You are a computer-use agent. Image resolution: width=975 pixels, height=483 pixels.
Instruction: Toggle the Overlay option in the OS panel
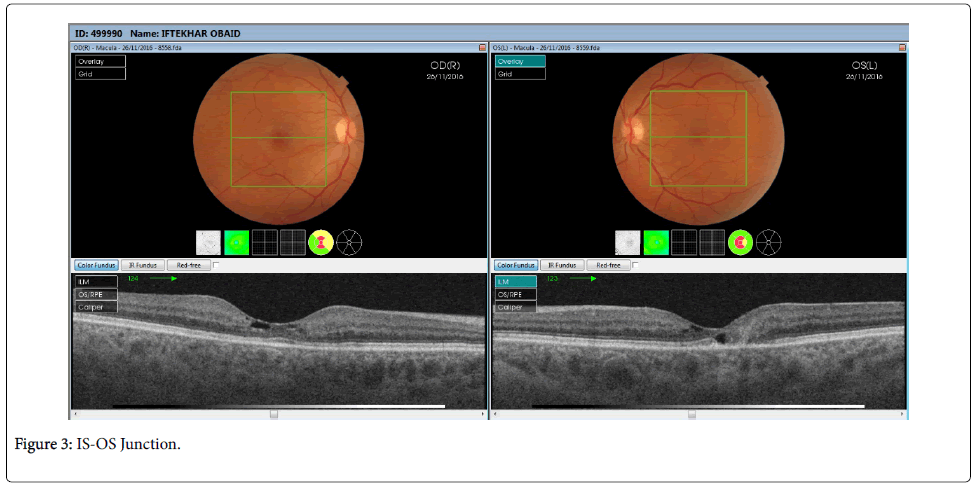click(x=520, y=61)
